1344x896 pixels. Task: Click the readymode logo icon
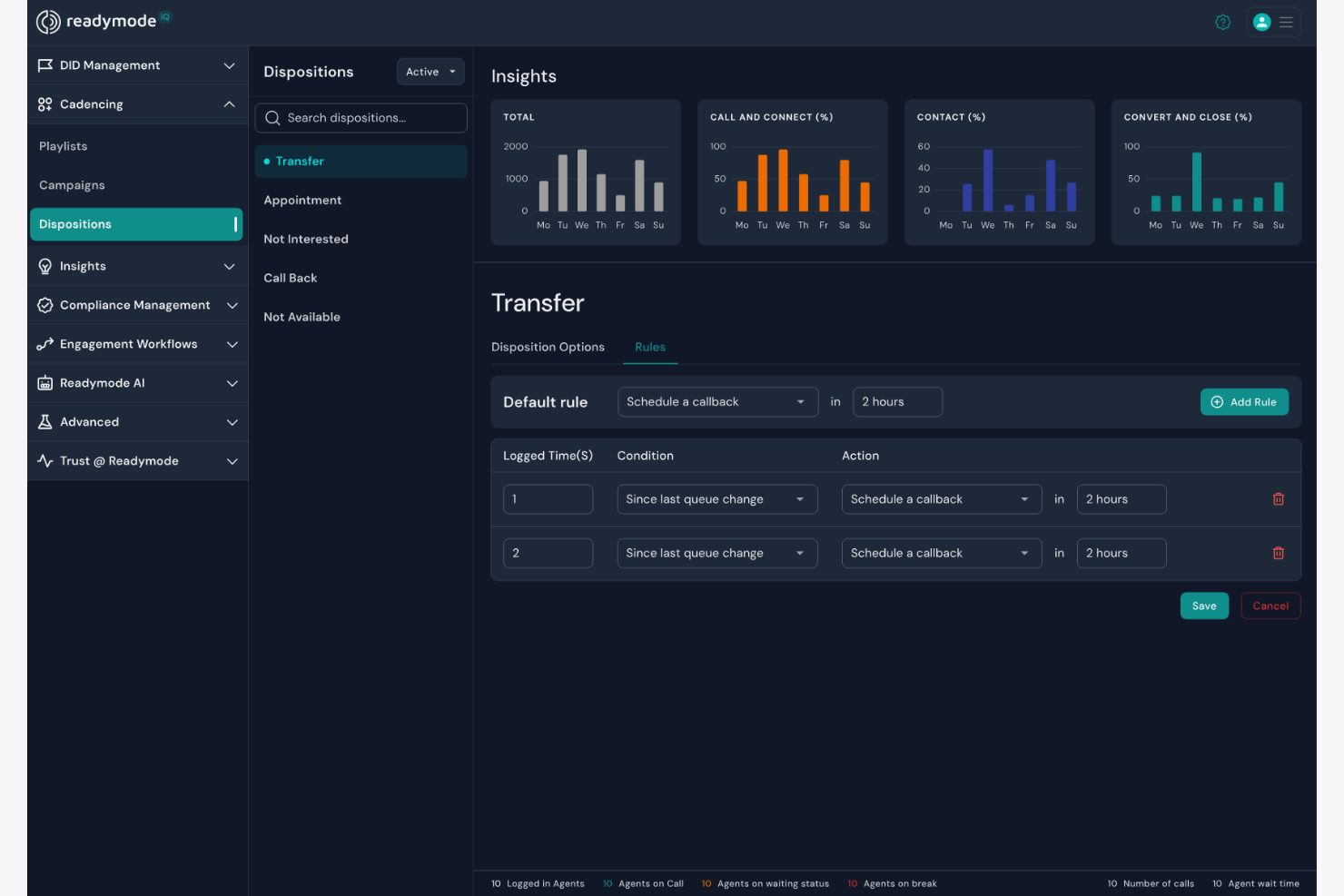[48, 22]
